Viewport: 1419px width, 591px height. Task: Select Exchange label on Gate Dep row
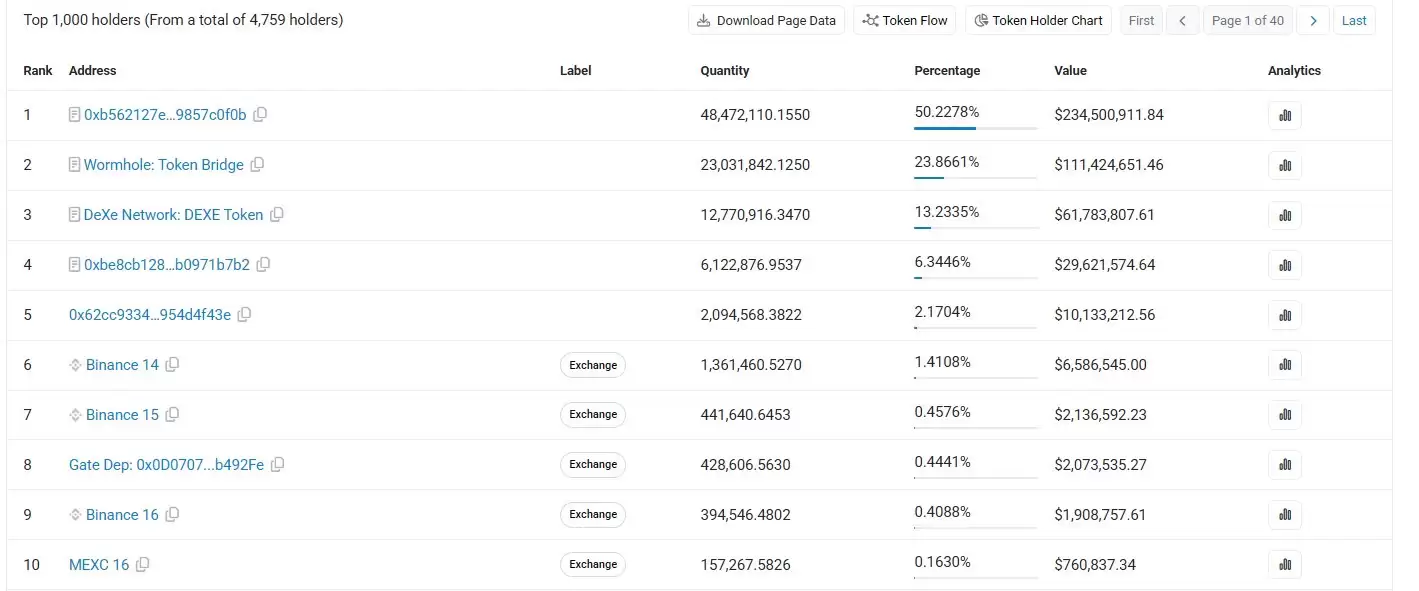click(x=593, y=465)
